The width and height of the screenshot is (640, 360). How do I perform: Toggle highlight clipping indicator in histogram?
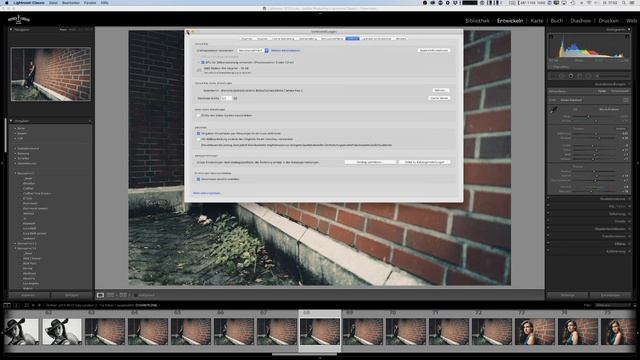627,37
